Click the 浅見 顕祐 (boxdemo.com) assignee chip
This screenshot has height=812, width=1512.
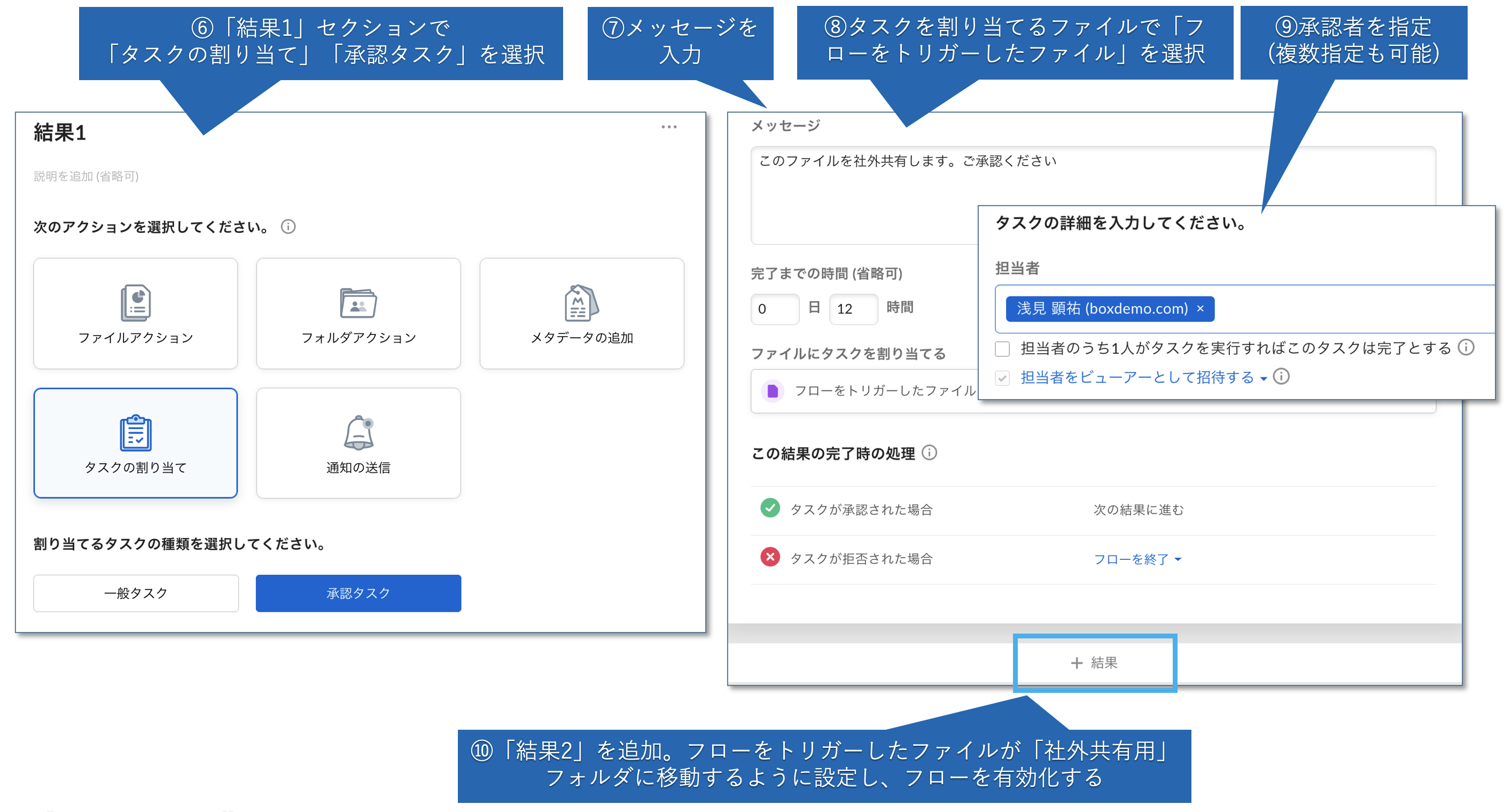tap(1110, 309)
